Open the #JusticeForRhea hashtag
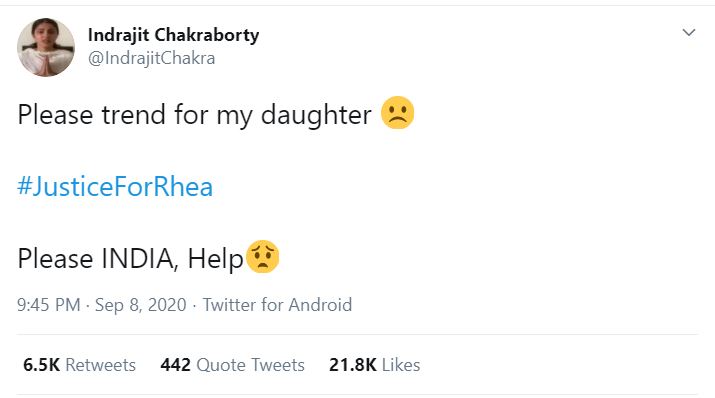 (x=115, y=186)
